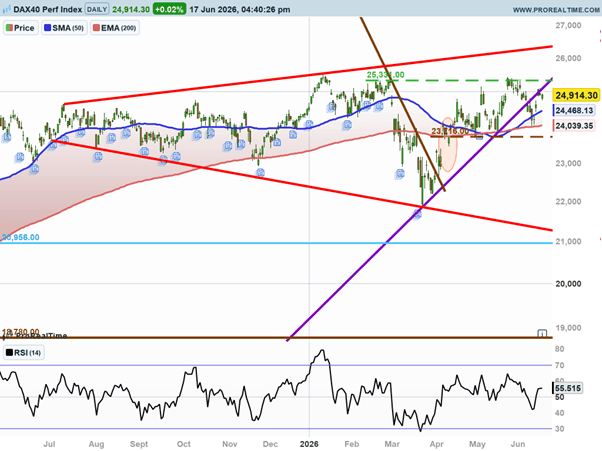Toggle the SMA (50) indicator legend
The height and width of the screenshot is (451, 602).
tap(64, 28)
